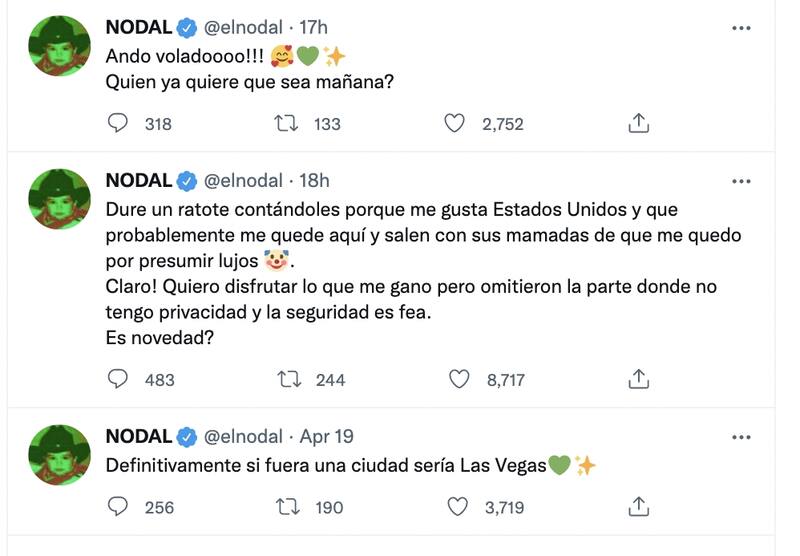Open more options on Apr 19 tweet
Screen dimensions: 800x556
pyautogui.click(x=741, y=437)
